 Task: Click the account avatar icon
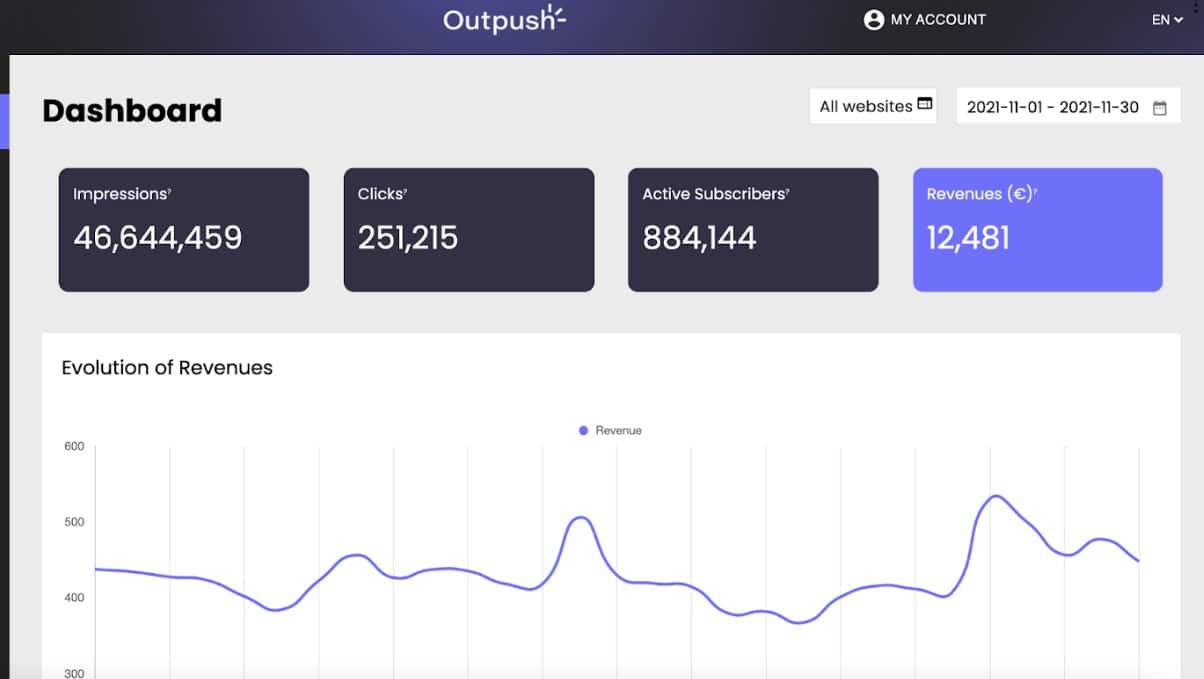[x=874, y=20]
